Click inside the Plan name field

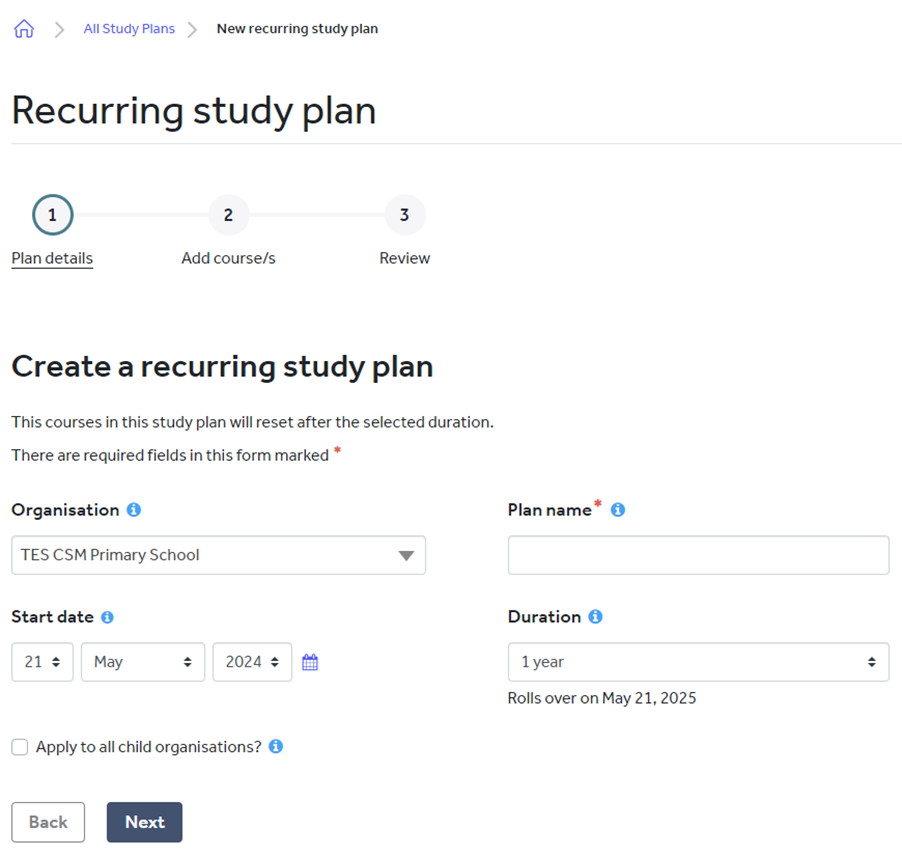point(698,555)
